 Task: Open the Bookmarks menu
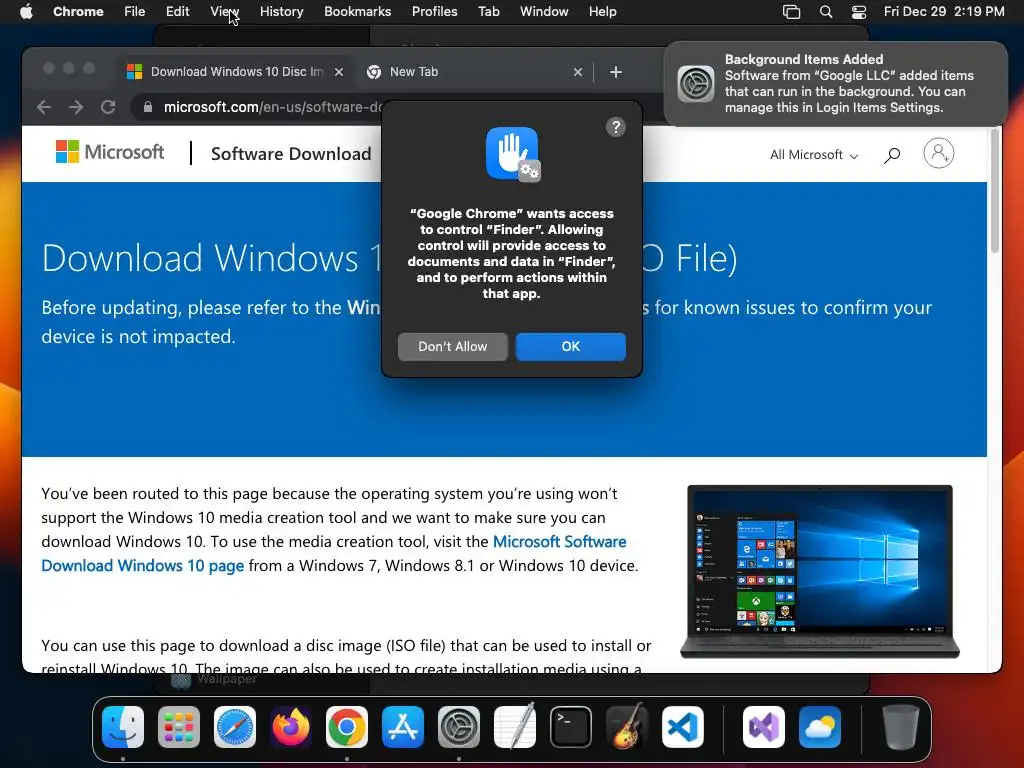click(x=357, y=11)
